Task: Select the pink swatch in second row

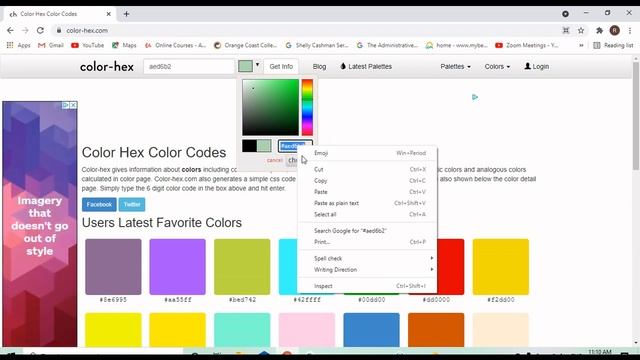Action: pos(307,330)
